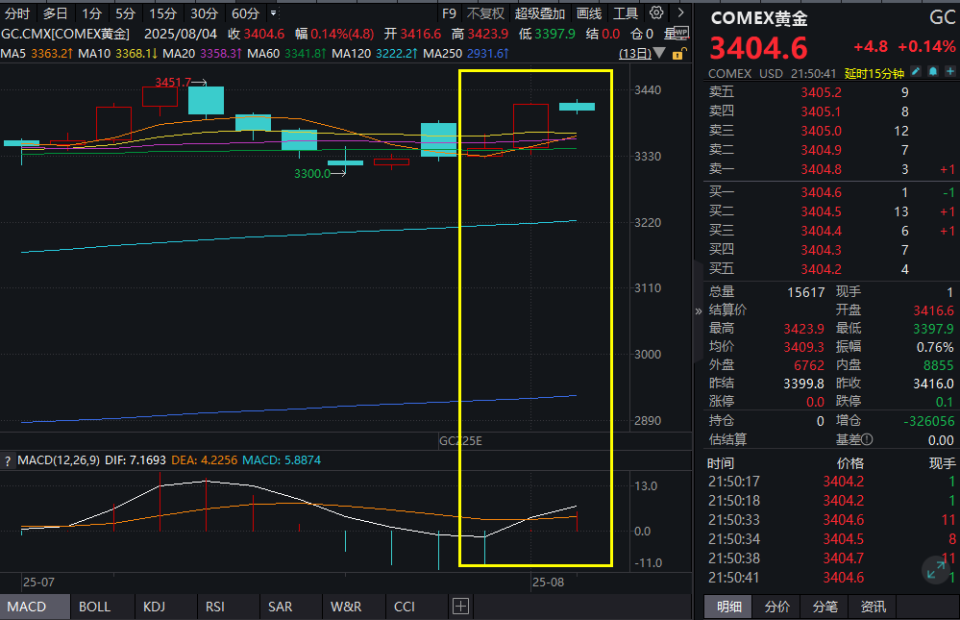
Task: Set a price alert with the bell icon
Action: pyautogui.click(x=932, y=72)
